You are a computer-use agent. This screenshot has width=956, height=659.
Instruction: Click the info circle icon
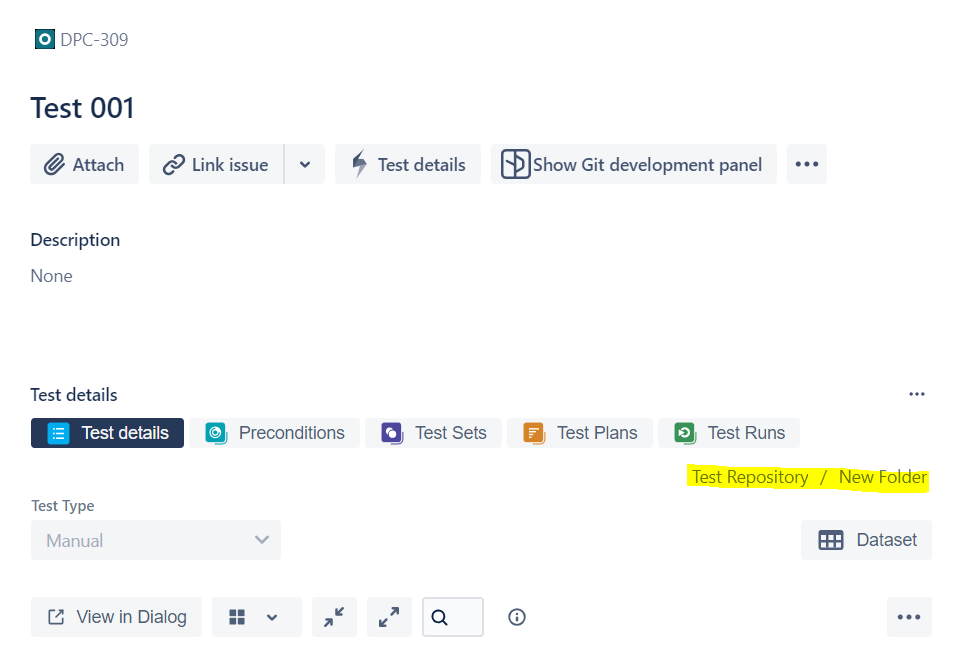[x=516, y=617]
